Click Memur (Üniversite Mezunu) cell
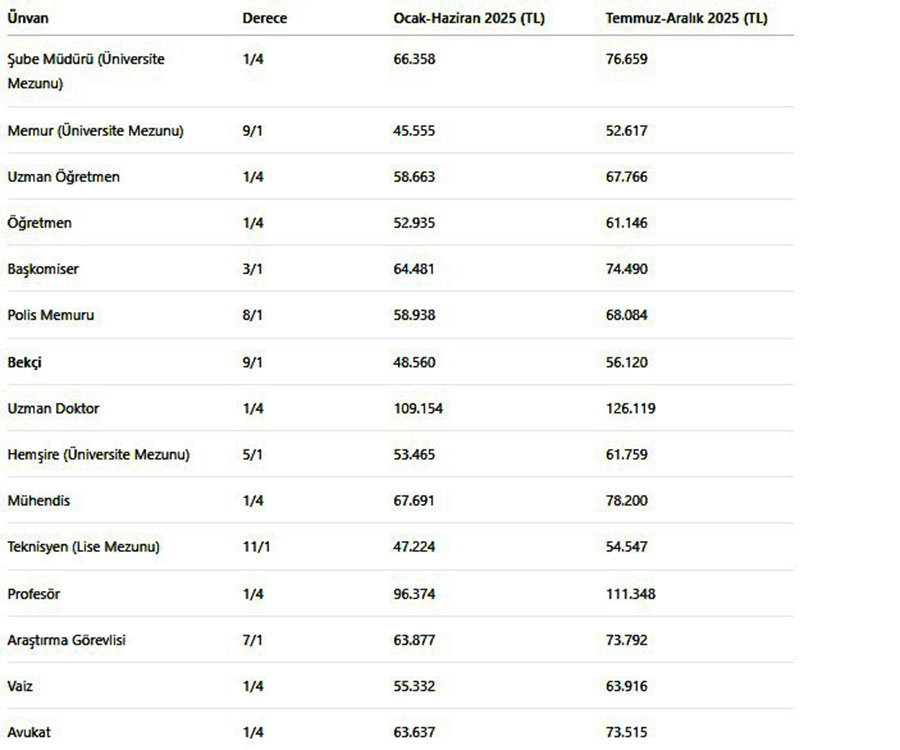This screenshot has width=900, height=750. [x=95, y=131]
